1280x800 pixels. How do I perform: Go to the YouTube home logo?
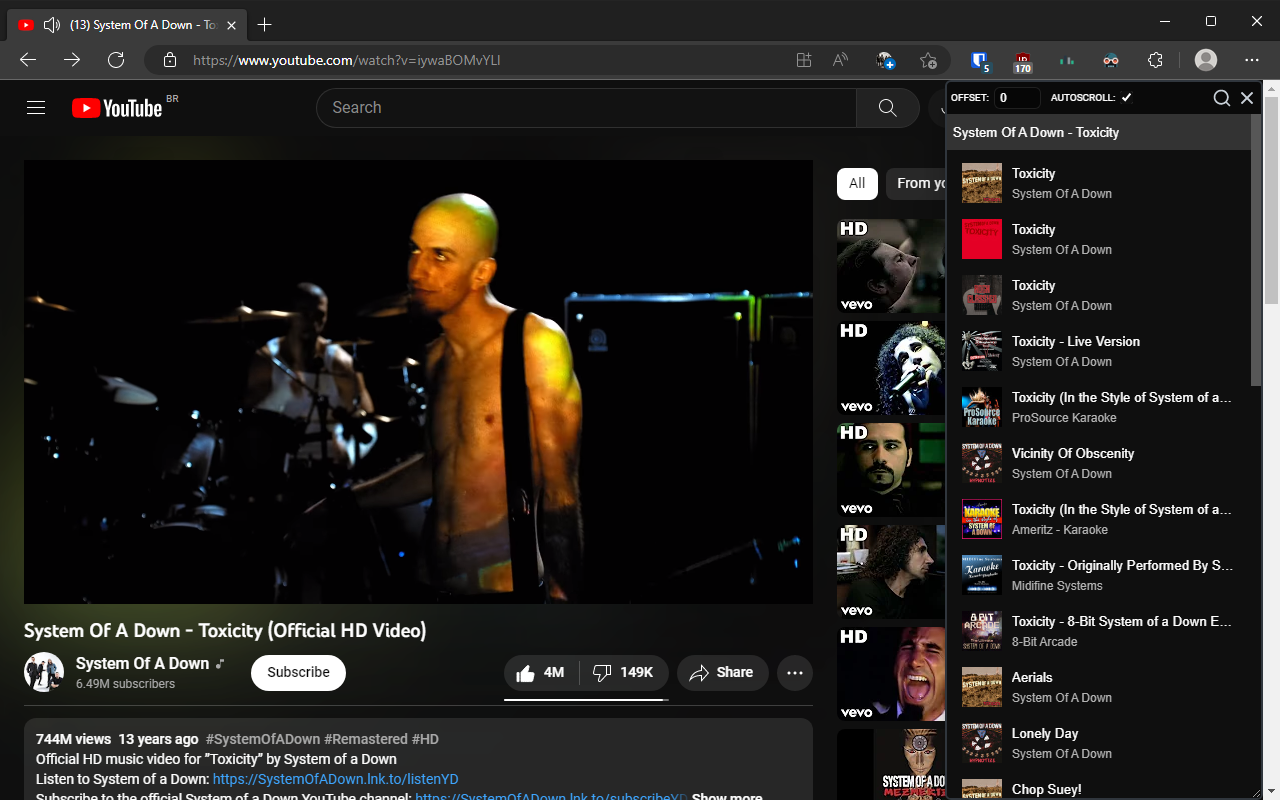point(117,108)
